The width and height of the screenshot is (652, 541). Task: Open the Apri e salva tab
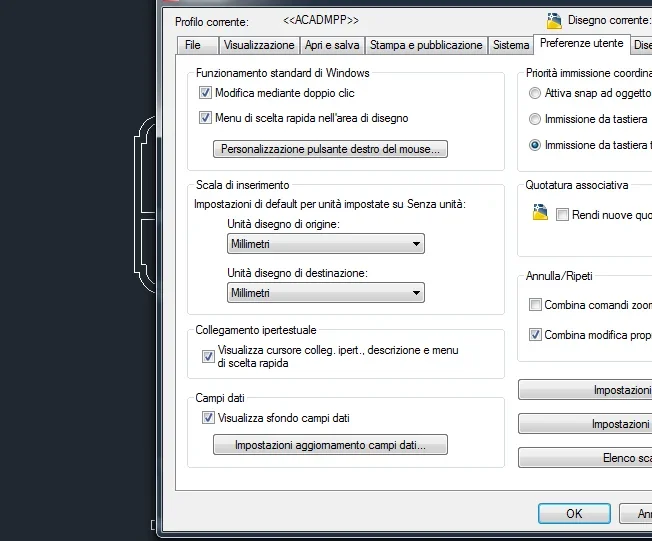pos(332,45)
